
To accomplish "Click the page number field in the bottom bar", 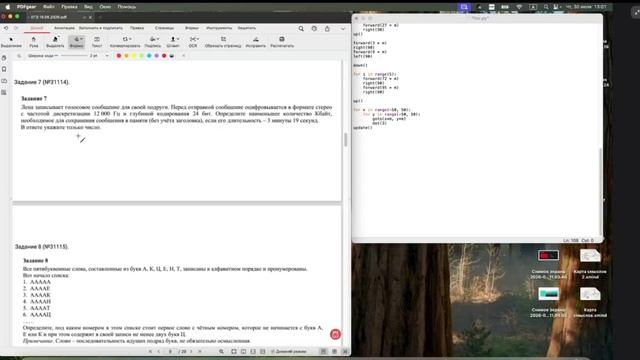I will pyautogui.click(x=171, y=351).
